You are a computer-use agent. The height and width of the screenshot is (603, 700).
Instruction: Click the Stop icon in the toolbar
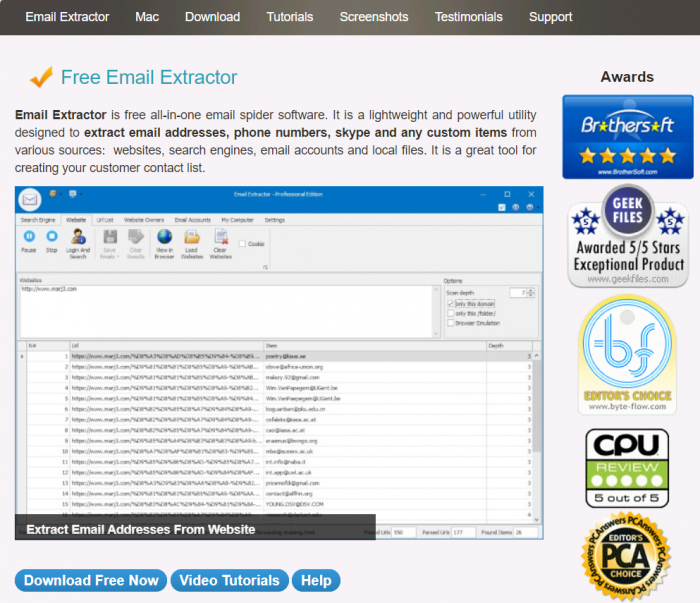(52, 236)
